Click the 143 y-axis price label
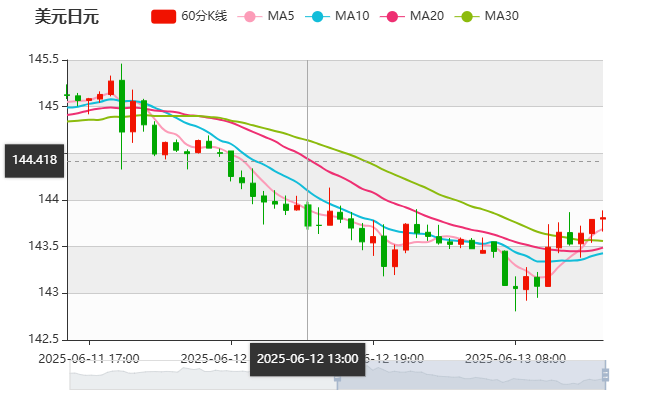The width and height of the screenshot is (670, 400). click(47, 293)
